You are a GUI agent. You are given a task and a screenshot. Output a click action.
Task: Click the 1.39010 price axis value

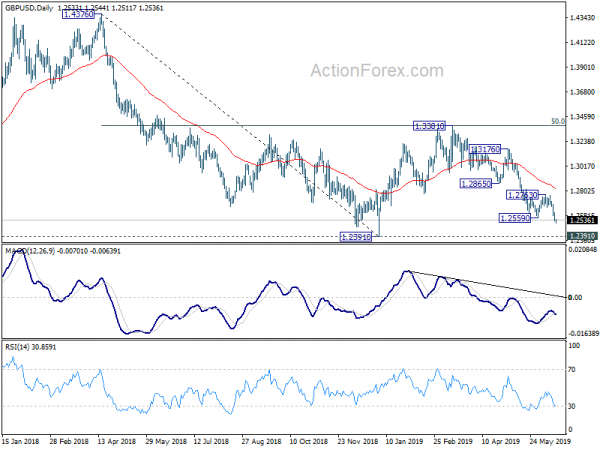[582, 67]
